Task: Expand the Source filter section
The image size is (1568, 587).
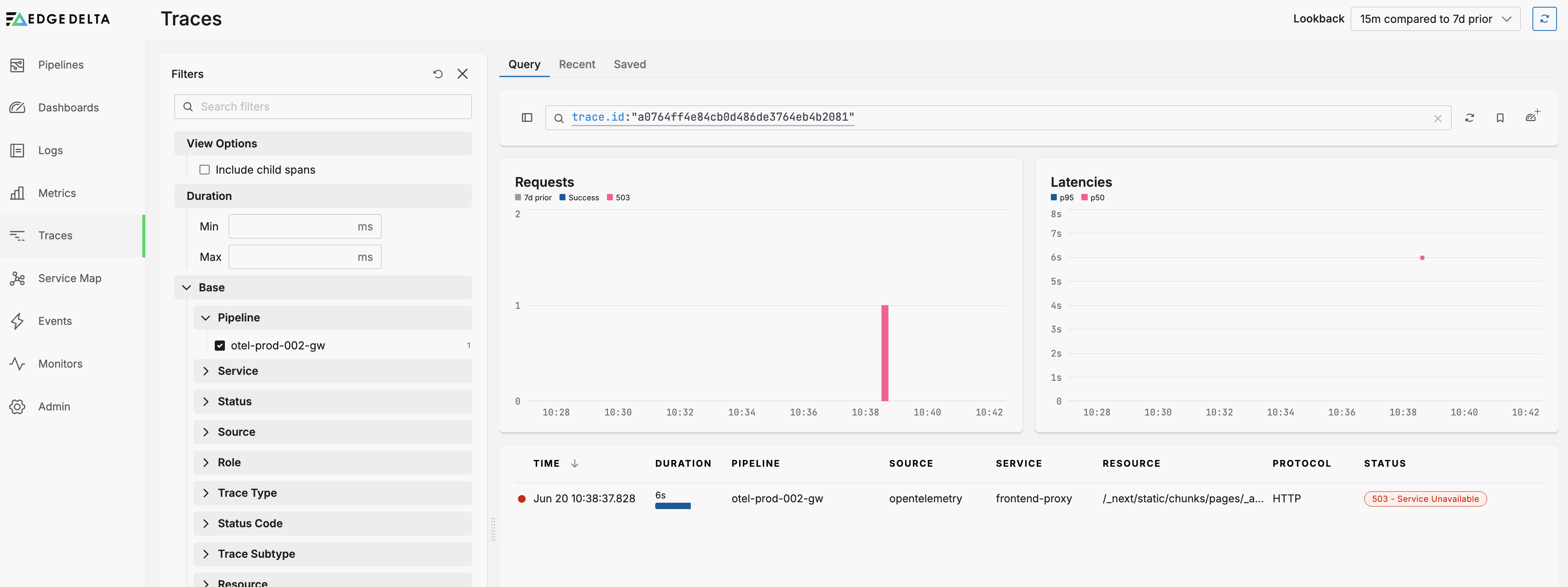Action: coord(332,432)
